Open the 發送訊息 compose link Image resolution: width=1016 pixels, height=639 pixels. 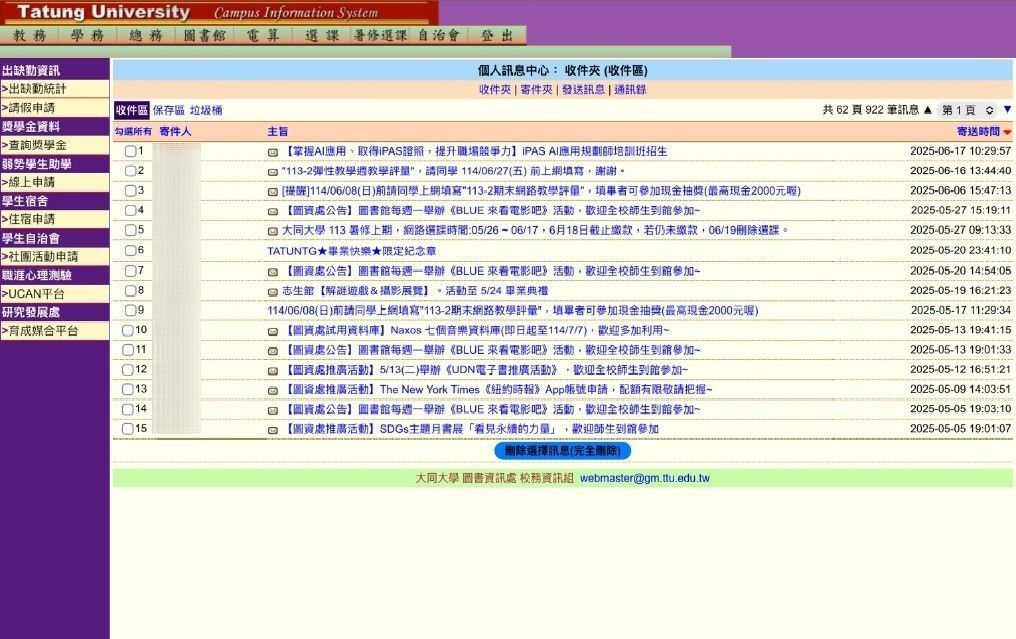coord(583,89)
